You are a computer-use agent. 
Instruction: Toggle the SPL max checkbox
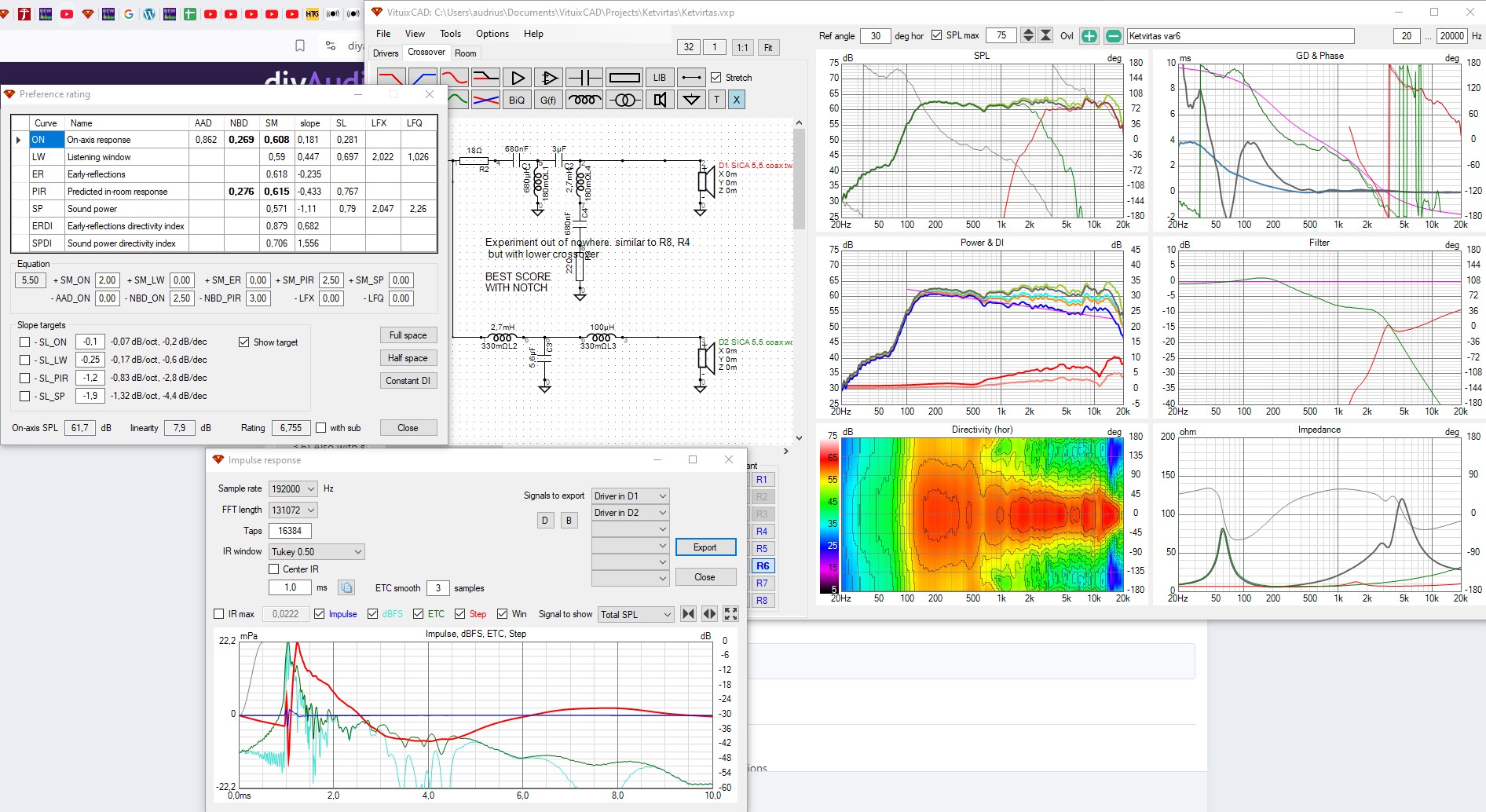pyautogui.click(x=936, y=35)
